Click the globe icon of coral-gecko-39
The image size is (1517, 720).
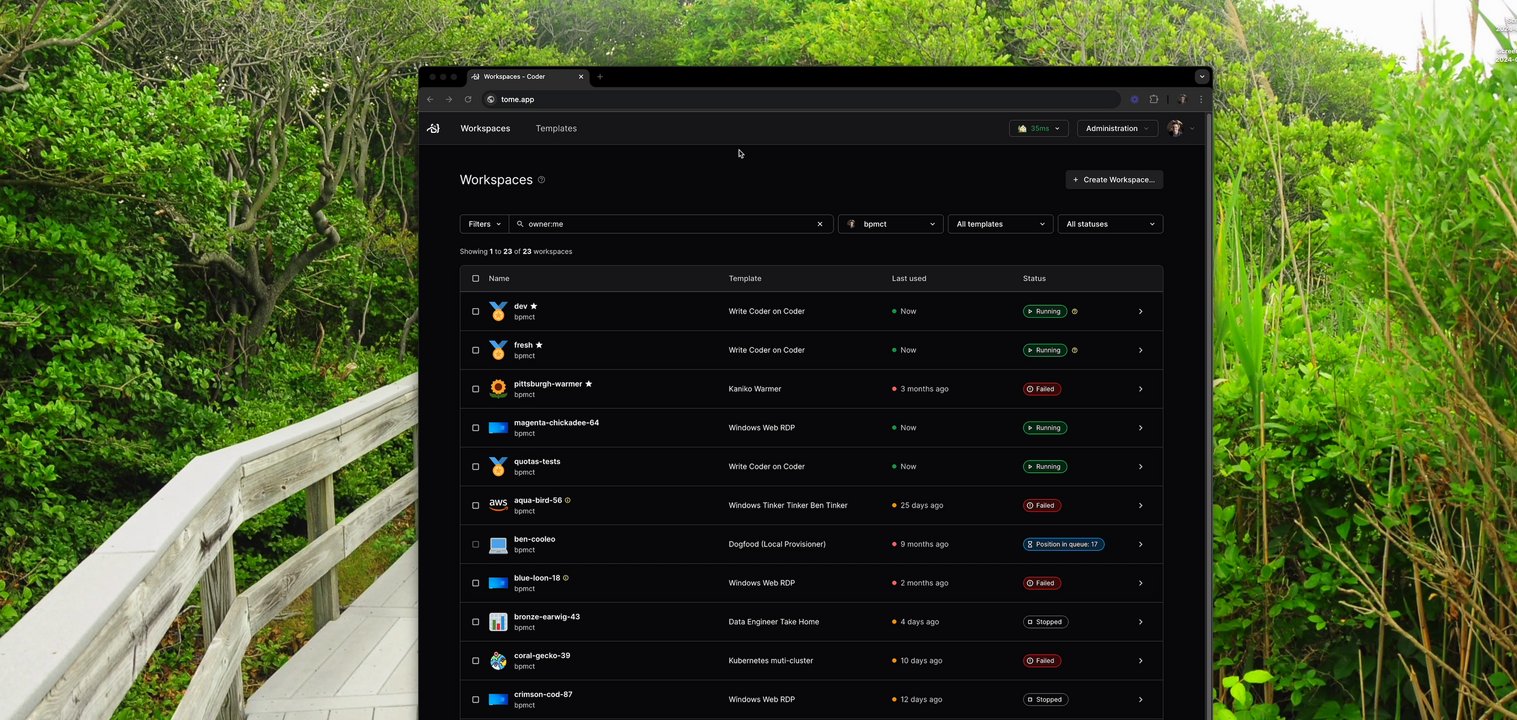click(x=498, y=661)
